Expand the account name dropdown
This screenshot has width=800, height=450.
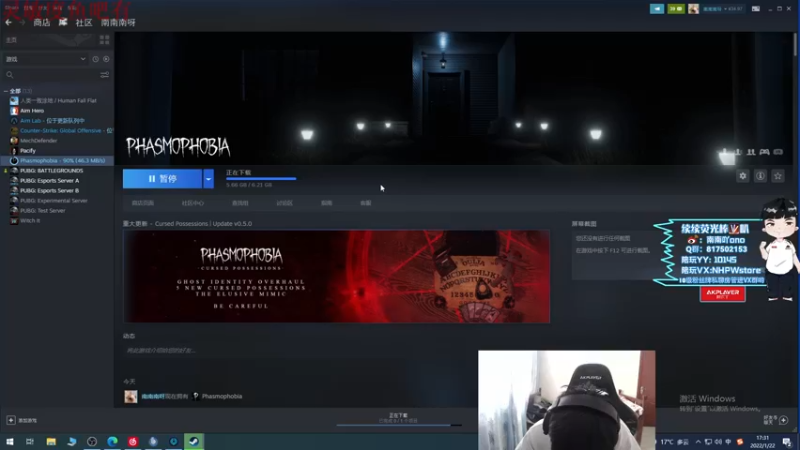click(x=722, y=9)
